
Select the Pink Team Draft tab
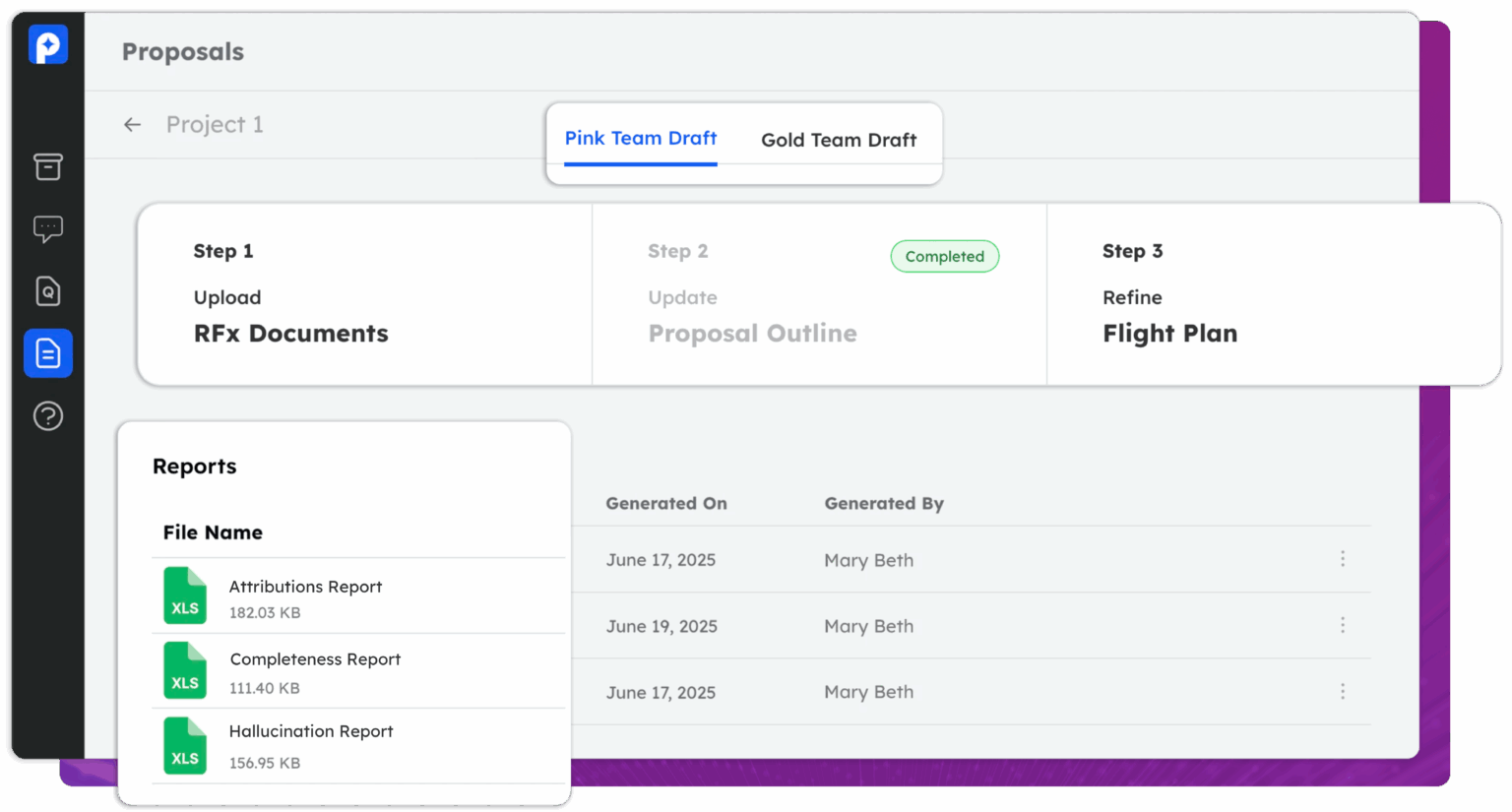640,139
